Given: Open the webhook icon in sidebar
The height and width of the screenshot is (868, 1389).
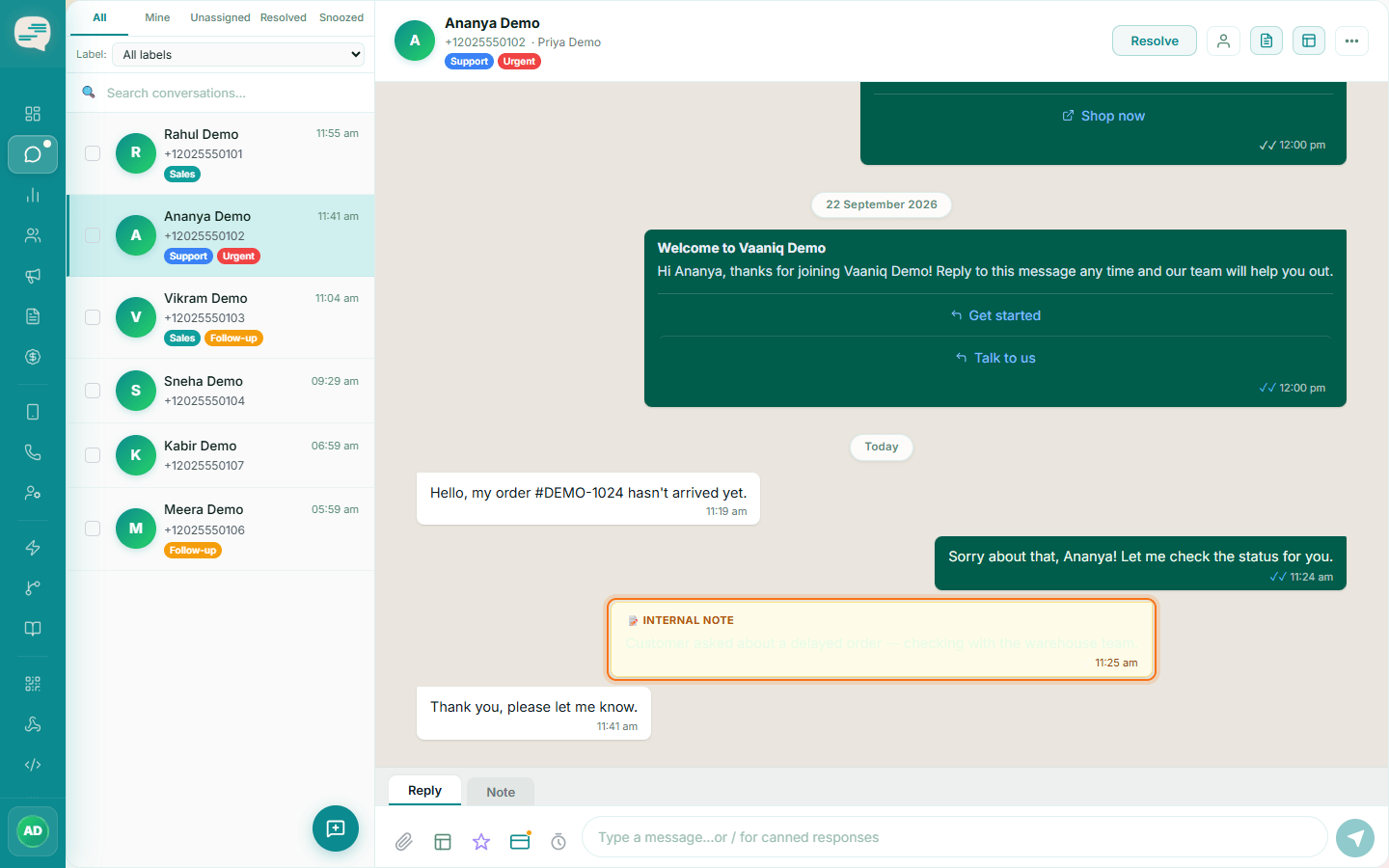Looking at the screenshot, I should [33, 724].
